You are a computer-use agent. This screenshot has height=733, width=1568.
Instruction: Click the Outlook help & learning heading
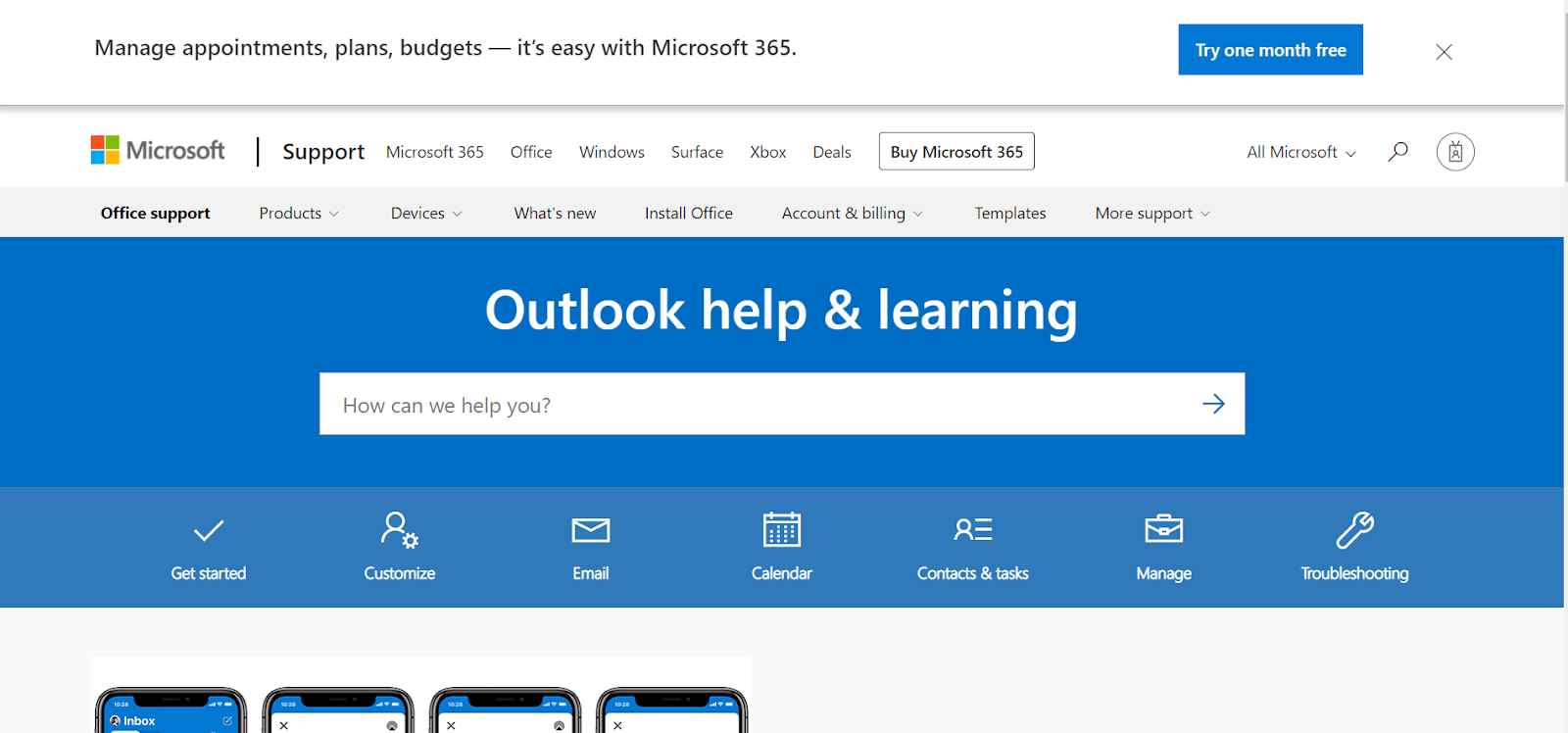tap(781, 311)
